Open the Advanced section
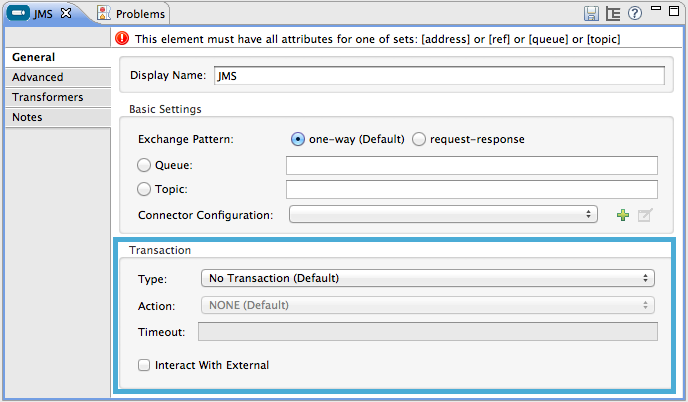 [58, 77]
